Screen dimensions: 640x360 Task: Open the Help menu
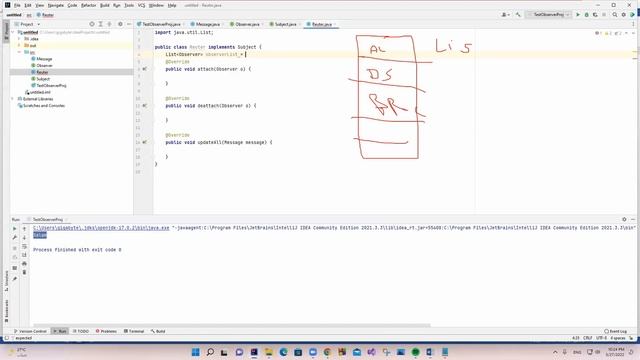172,5
